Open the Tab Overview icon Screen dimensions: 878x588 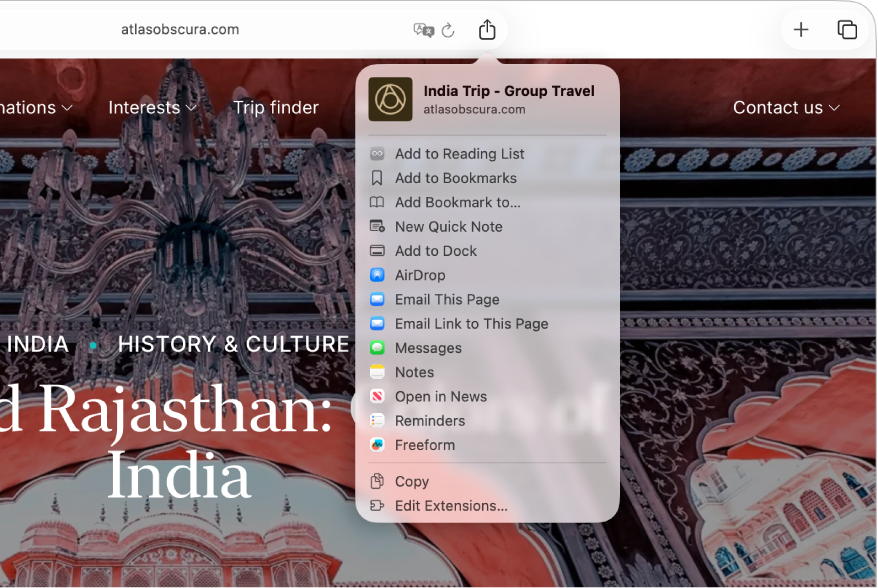tap(846, 29)
